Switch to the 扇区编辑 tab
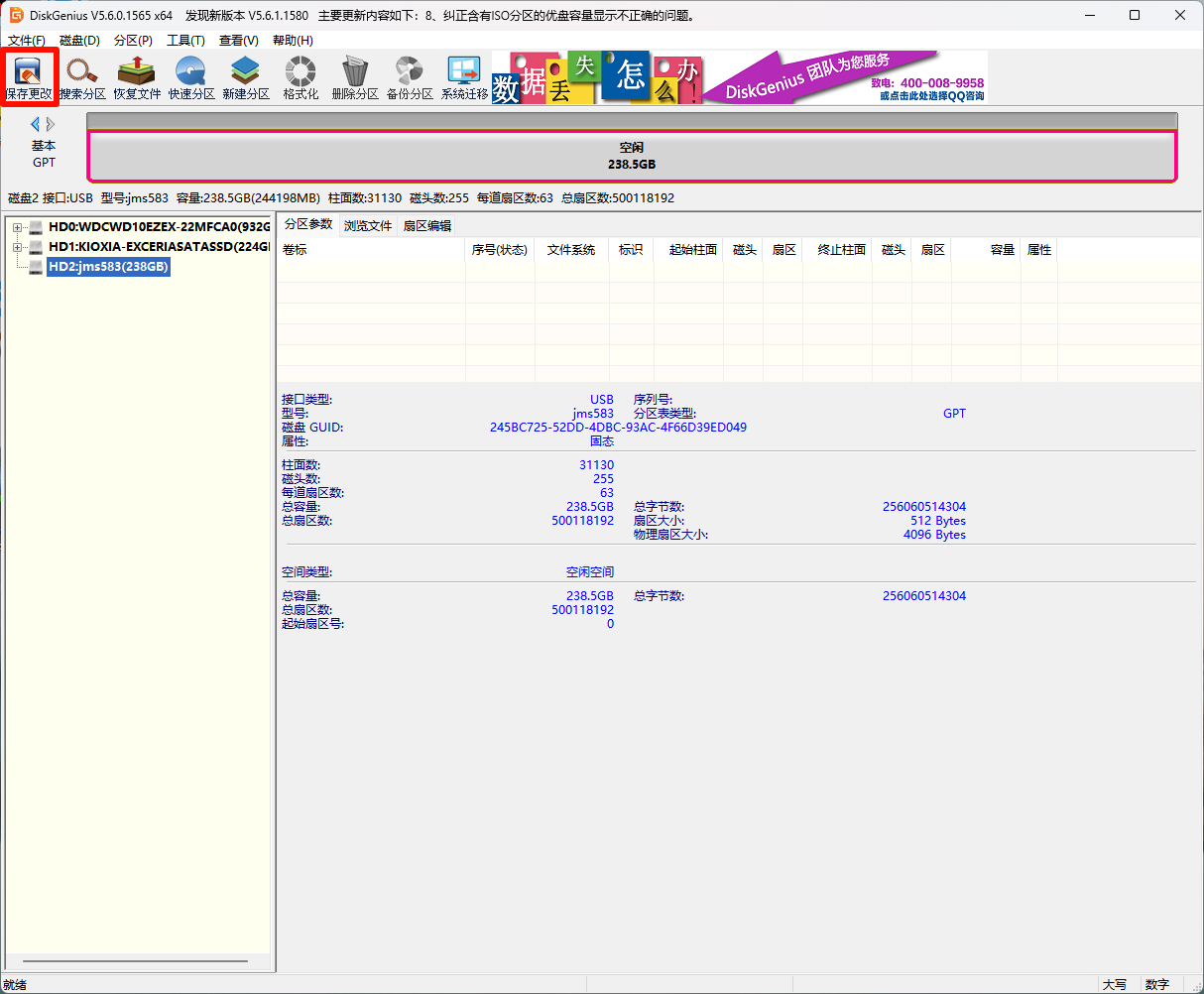 (427, 226)
